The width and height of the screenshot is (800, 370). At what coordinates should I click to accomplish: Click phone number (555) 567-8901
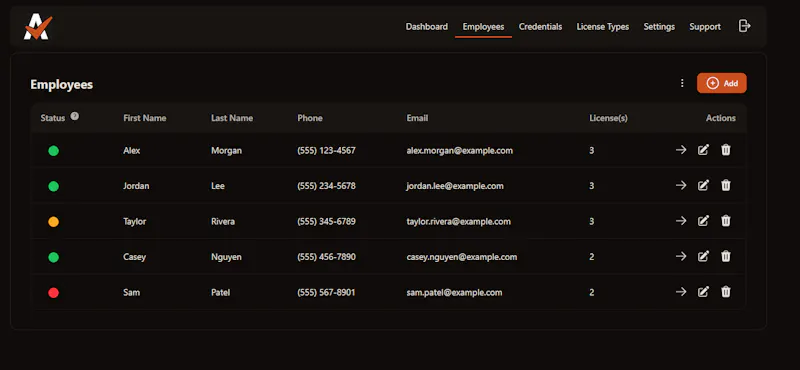pyautogui.click(x=326, y=292)
